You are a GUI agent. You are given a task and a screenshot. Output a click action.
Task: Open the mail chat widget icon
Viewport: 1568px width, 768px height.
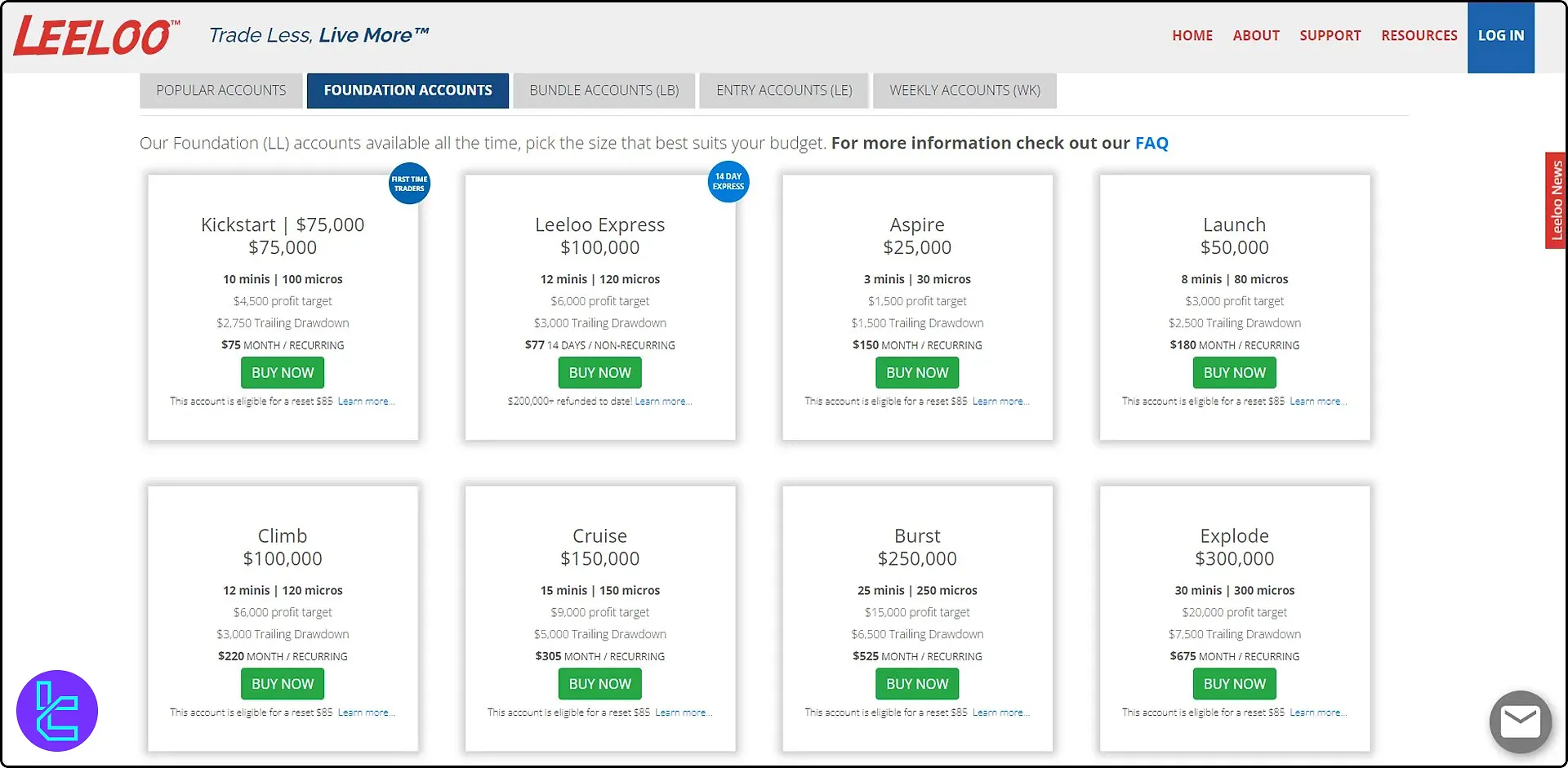1520,721
